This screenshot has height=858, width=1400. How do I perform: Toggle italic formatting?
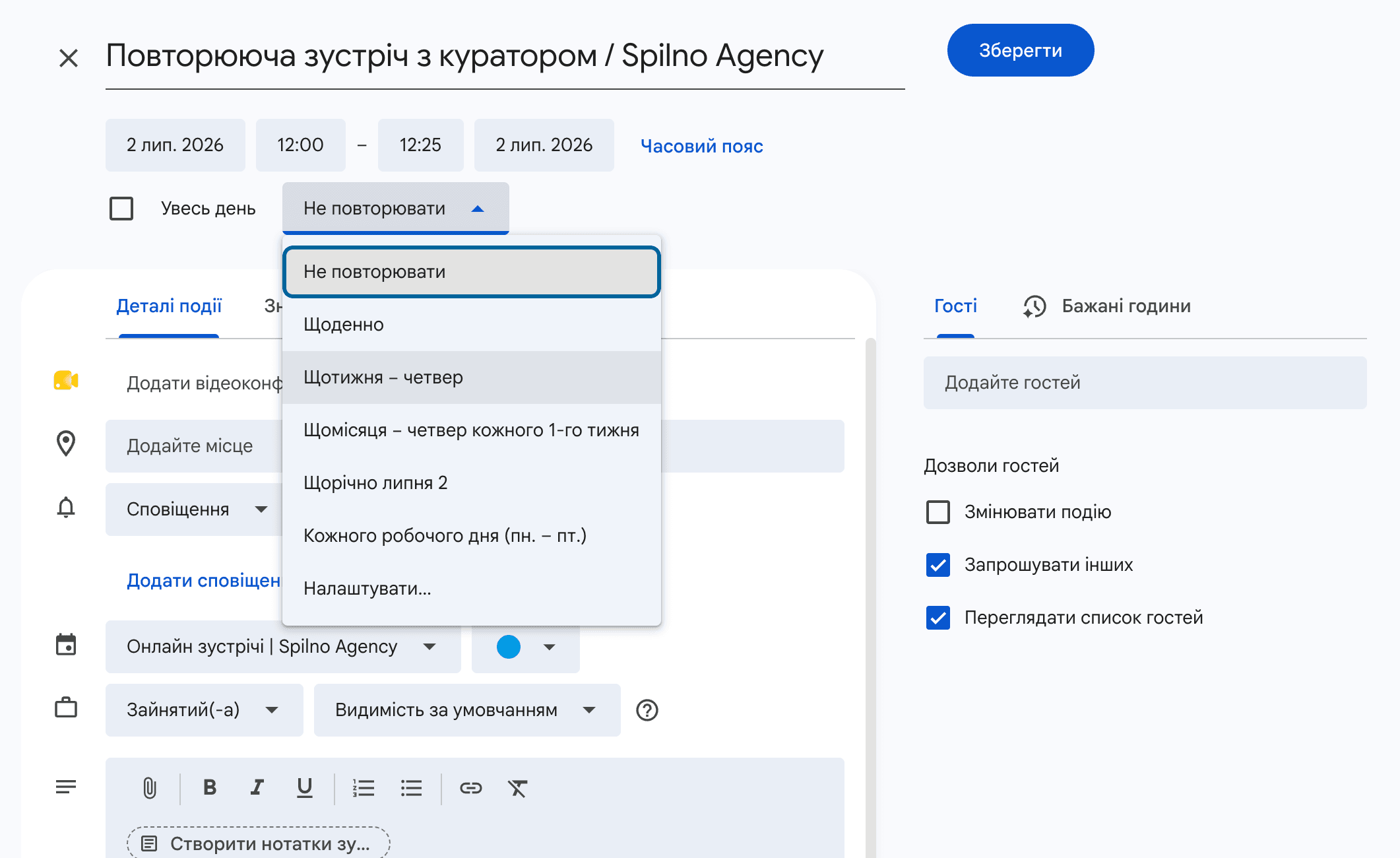pos(257,787)
